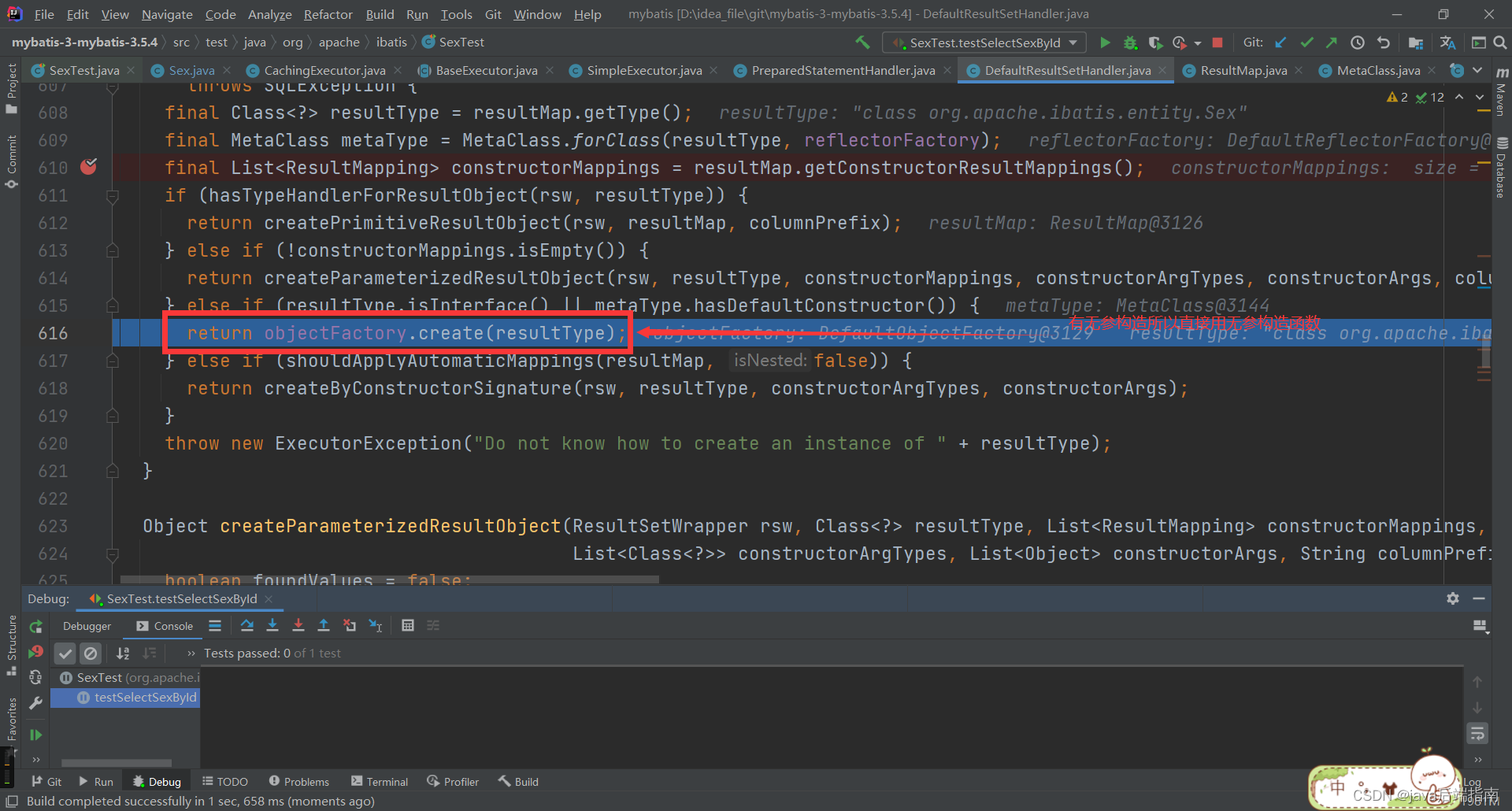
Task: Open Terminal tool window
Action: point(380,781)
